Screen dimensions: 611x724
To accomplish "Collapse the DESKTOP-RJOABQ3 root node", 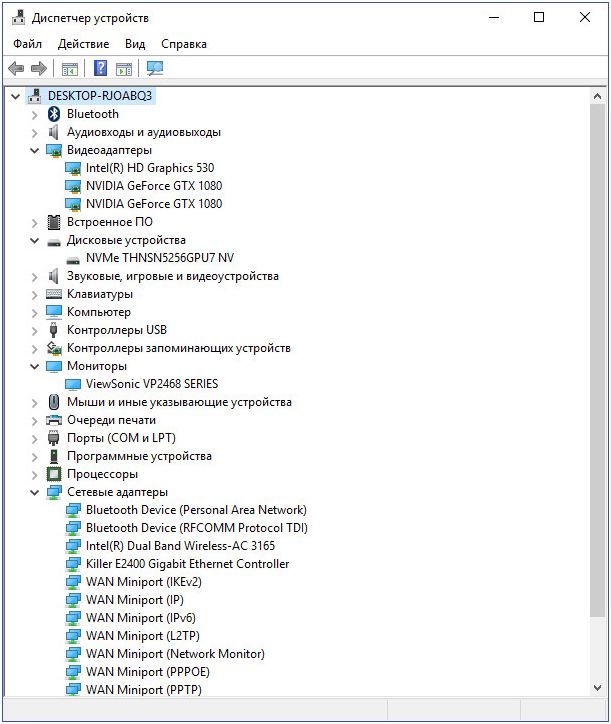I will [16, 97].
